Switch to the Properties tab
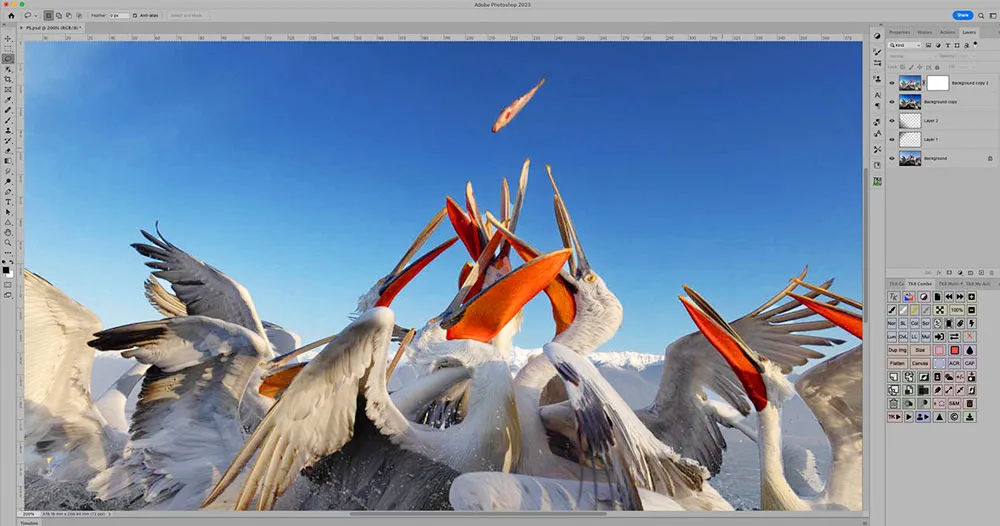Screen dimensions: 1000x526 click(x=899, y=33)
